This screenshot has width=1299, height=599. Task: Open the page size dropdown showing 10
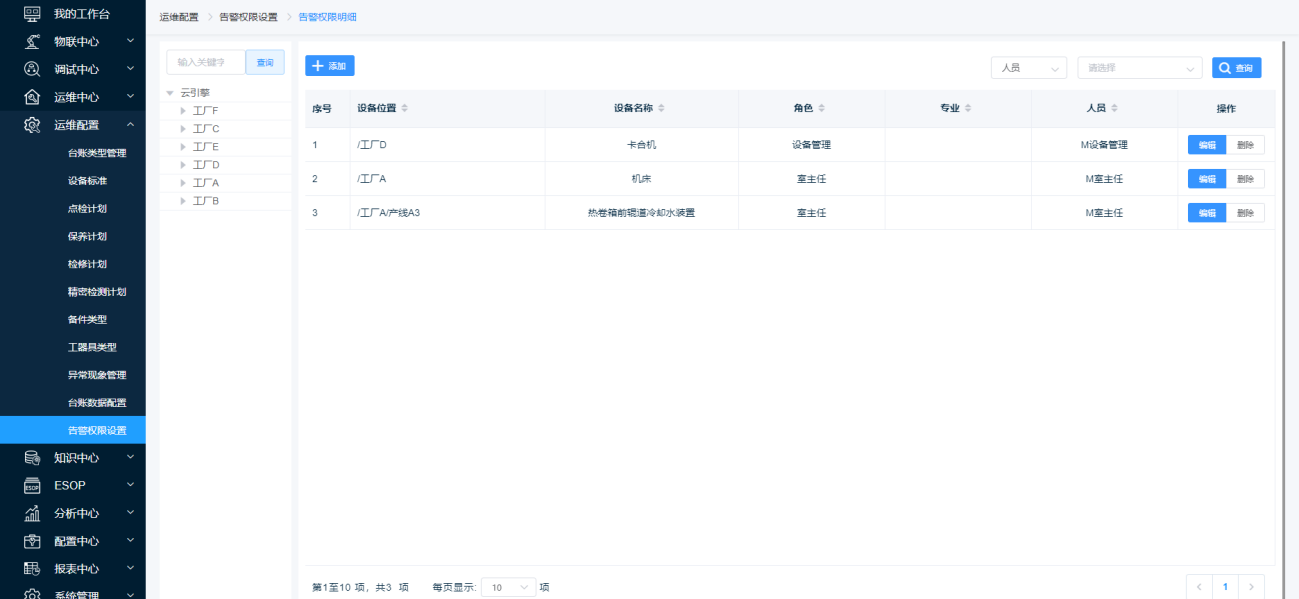tap(508, 588)
